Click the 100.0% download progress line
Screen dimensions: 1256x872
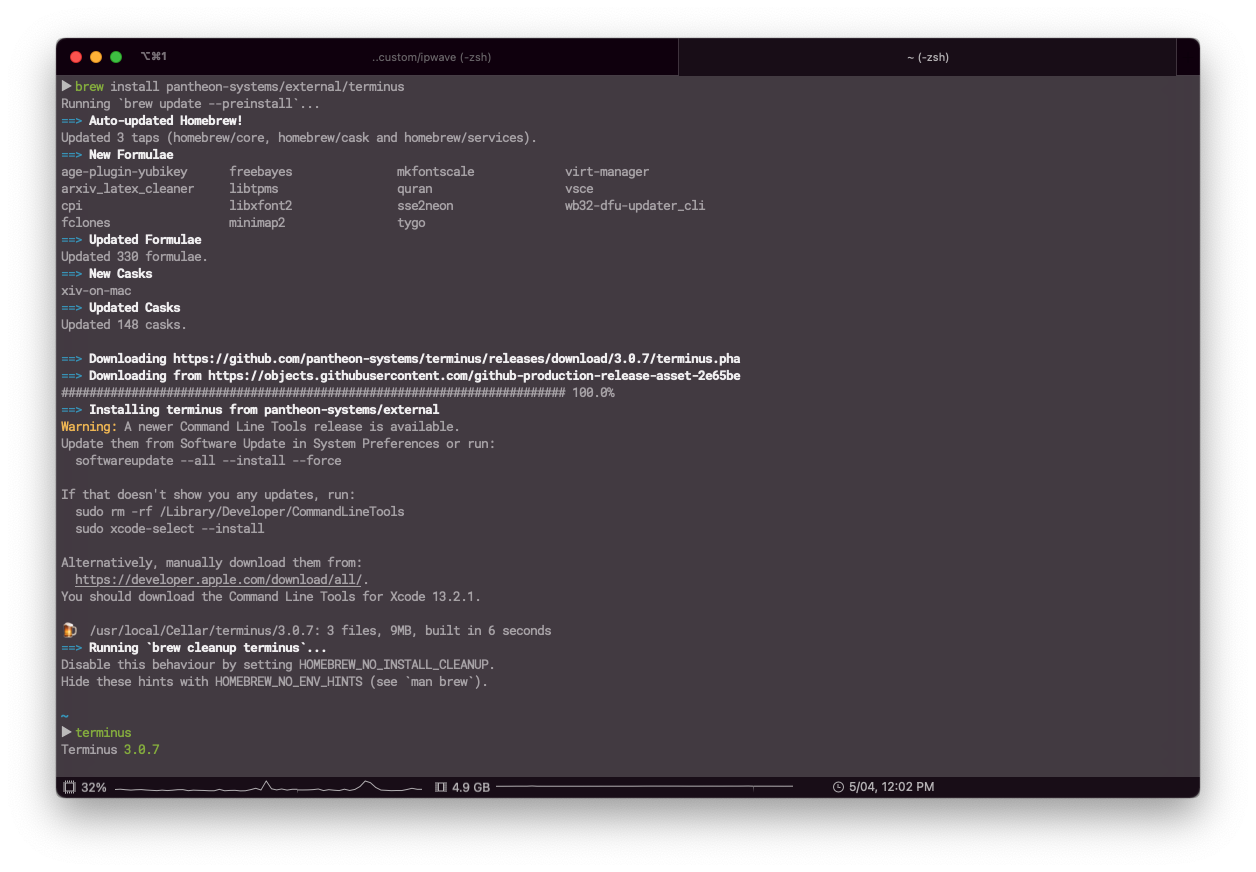tap(340, 392)
